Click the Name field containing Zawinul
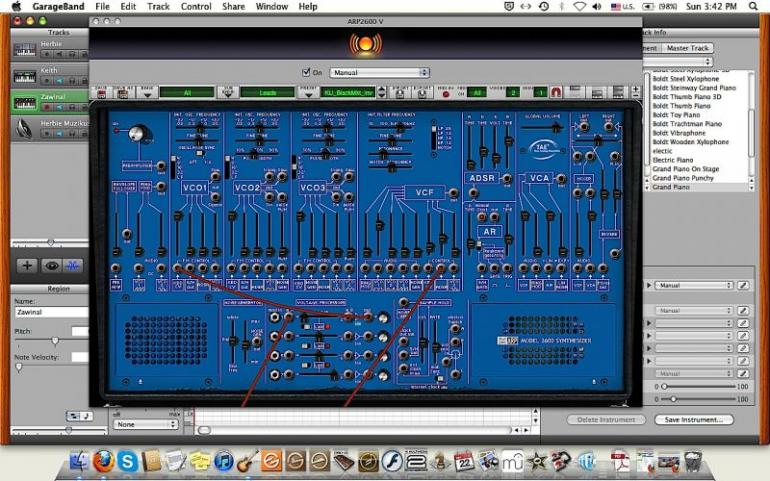This screenshot has width=770, height=481. 51,312
